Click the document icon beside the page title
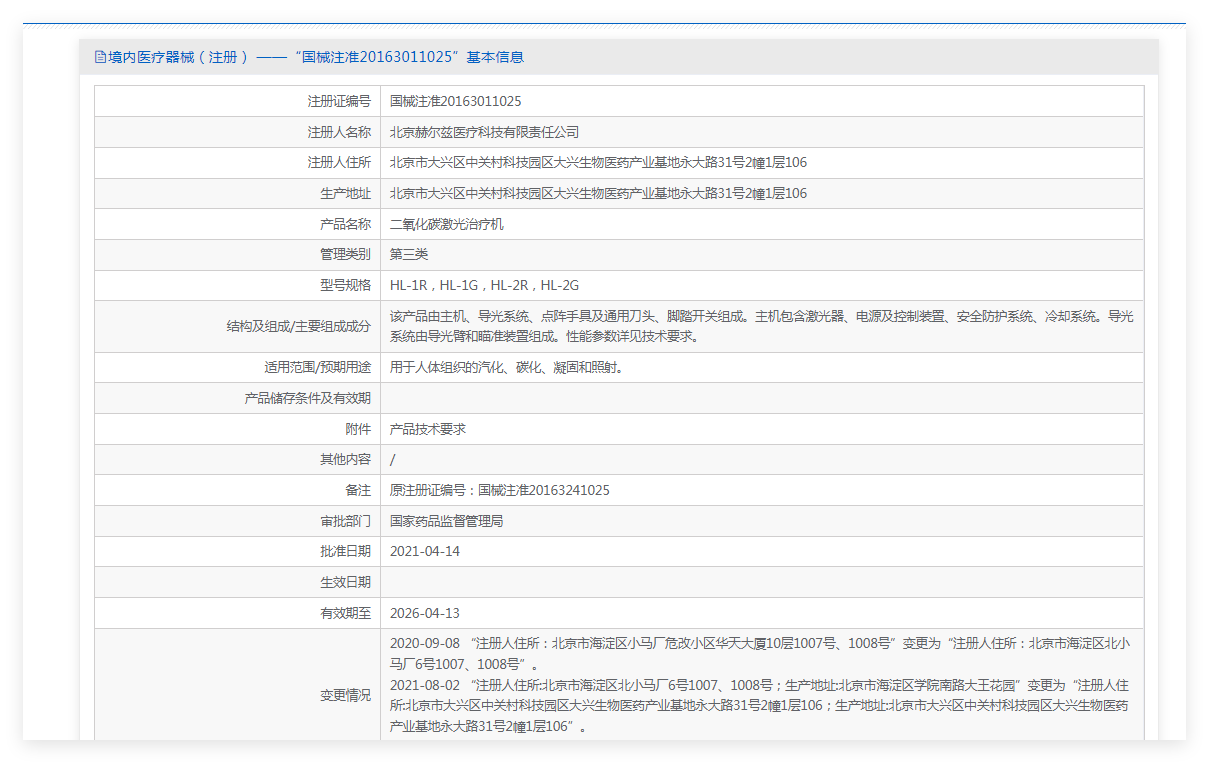This screenshot has height=763, width=1209. click(x=100, y=57)
